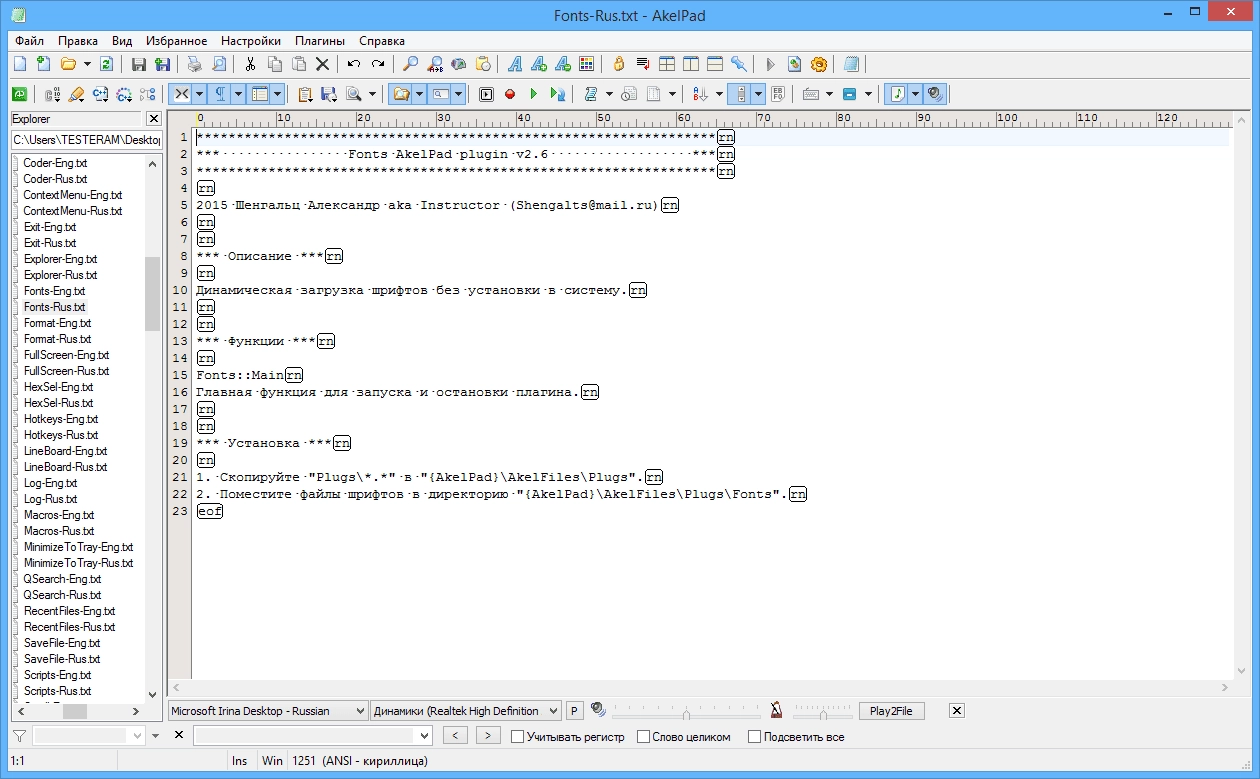Toggle the speaker speech button on the second toolbar
Image resolution: width=1260 pixels, height=779 pixels.
click(x=935, y=94)
